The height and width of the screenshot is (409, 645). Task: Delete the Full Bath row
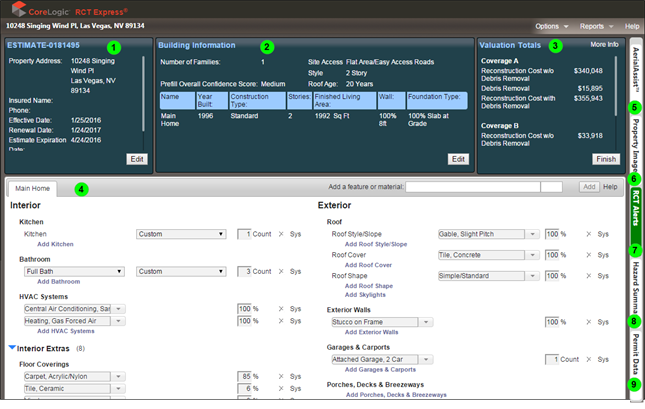pyautogui.click(x=282, y=271)
